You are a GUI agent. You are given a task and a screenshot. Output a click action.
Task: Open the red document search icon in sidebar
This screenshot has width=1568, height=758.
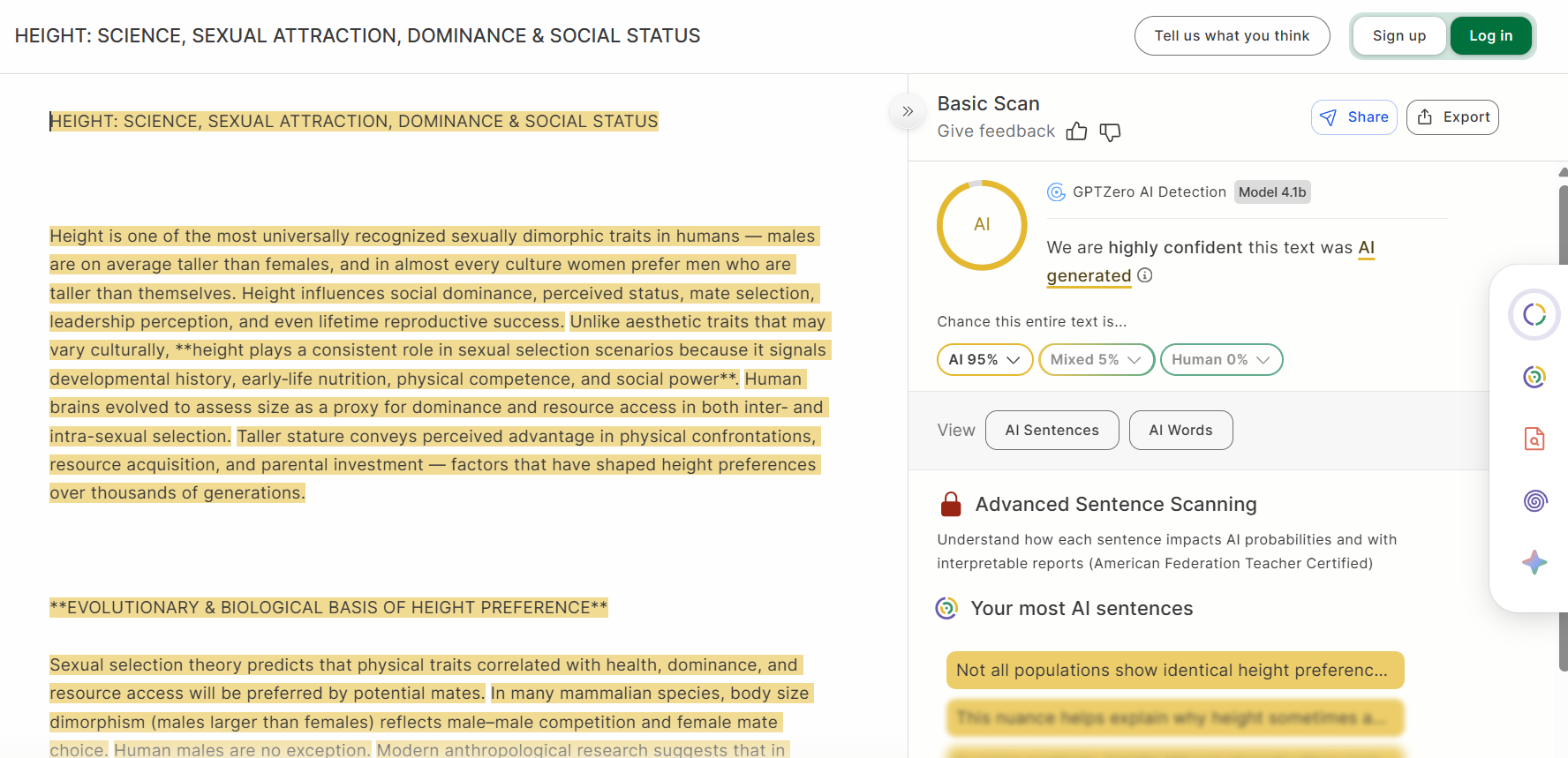pos(1534,439)
